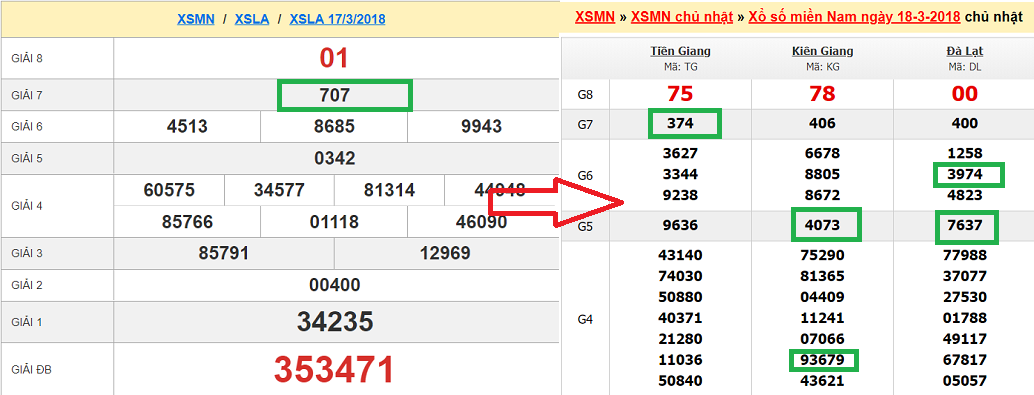Screen dimensions: 1034x395
Task: Open the XSLA breadcrumb link
Action: [x=252, y=19]
